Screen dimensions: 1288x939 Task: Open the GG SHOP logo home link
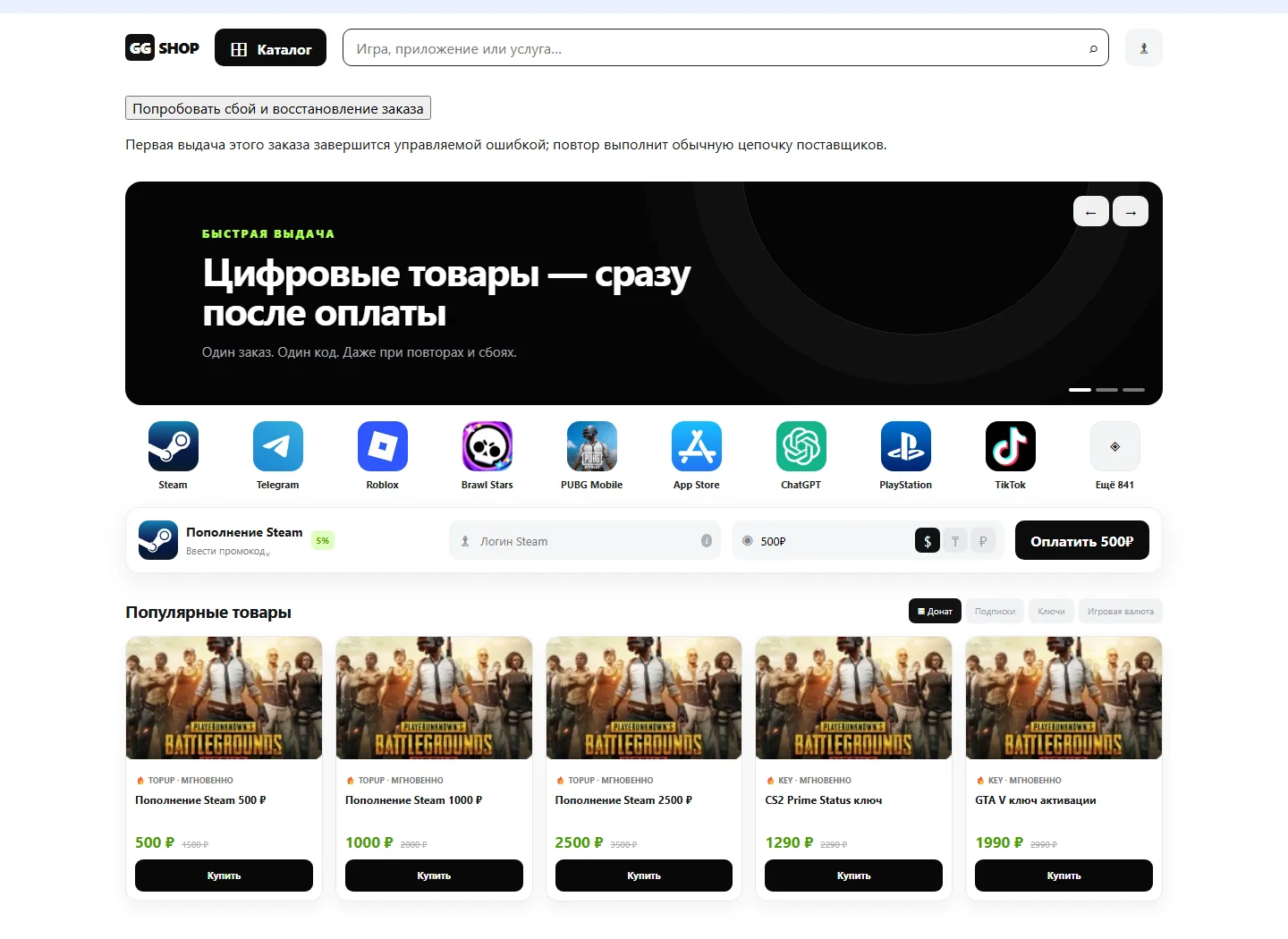162,47
